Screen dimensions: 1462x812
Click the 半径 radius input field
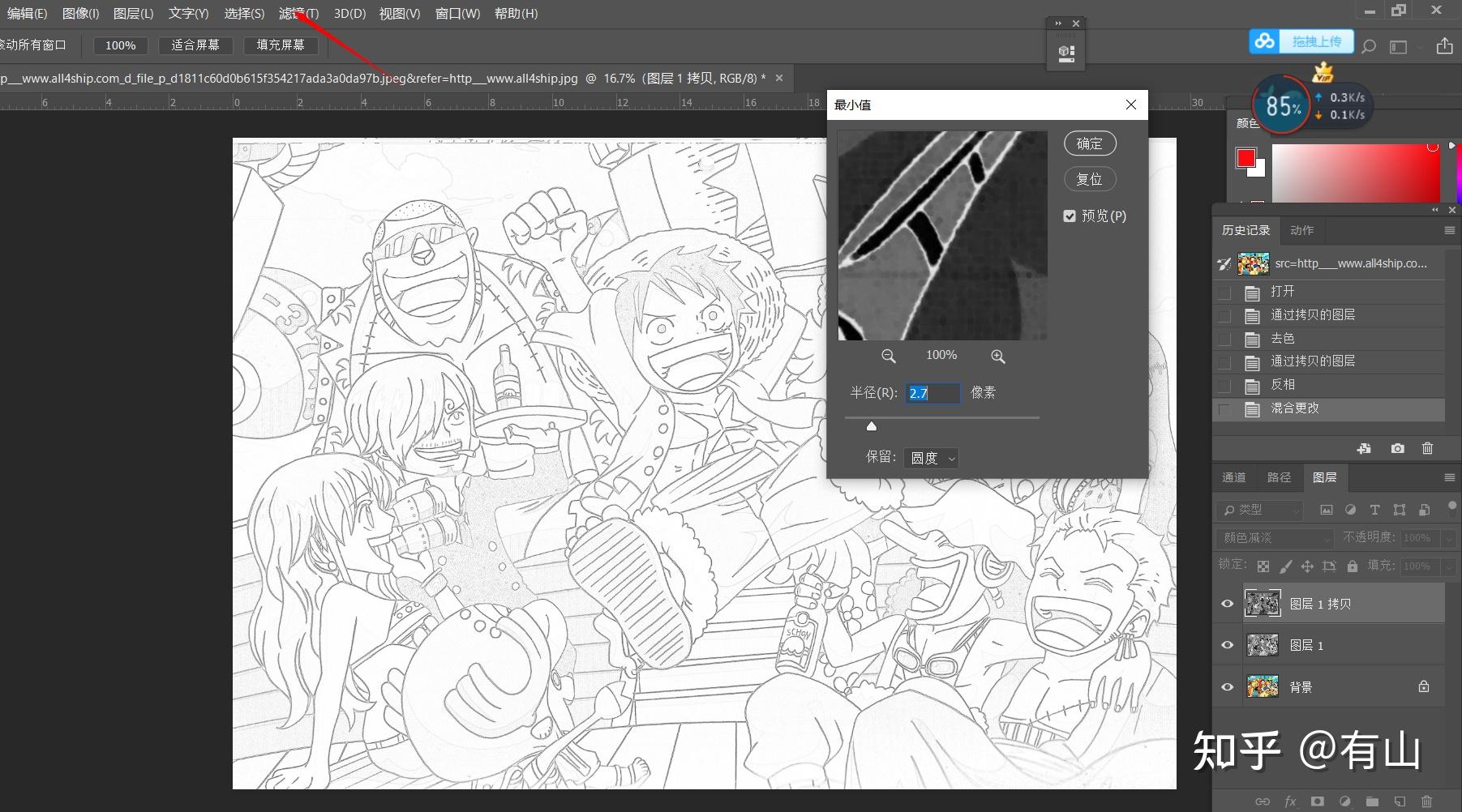click(933, 393)
